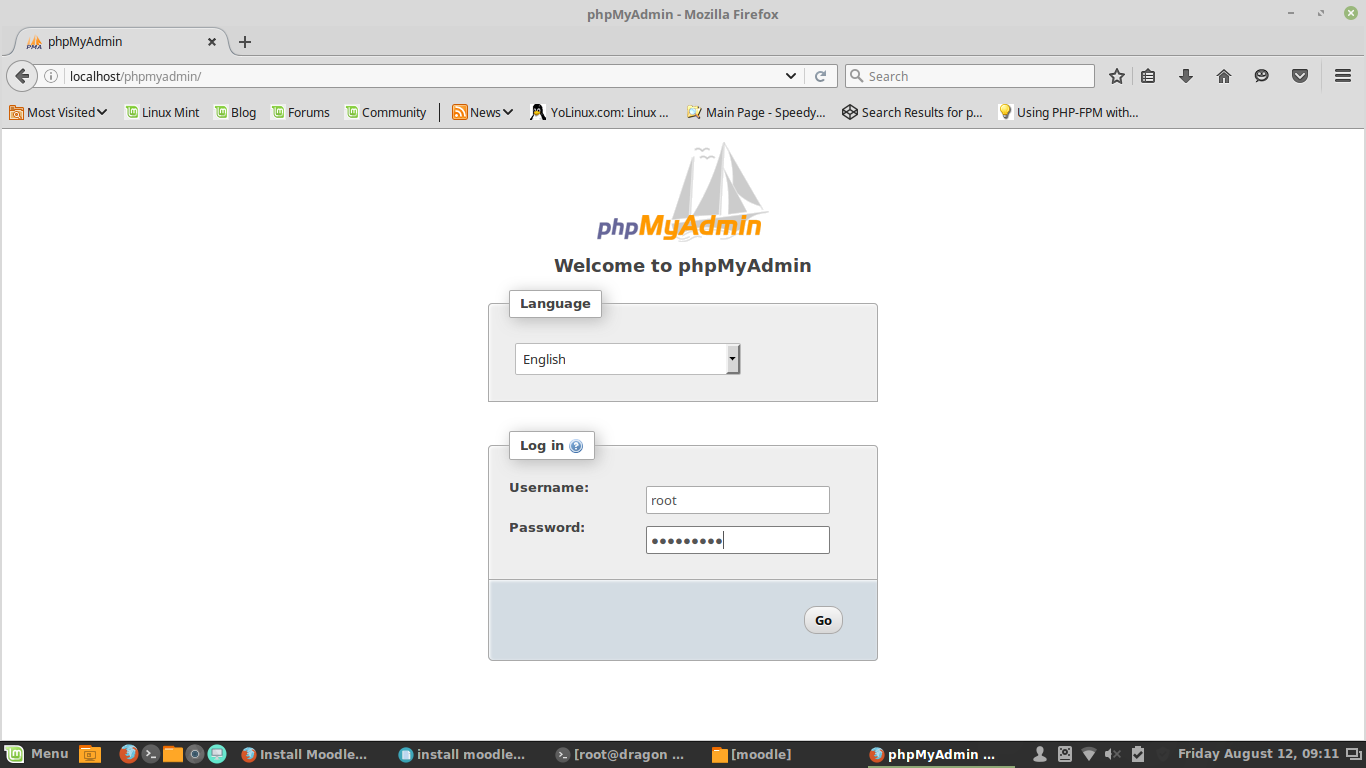Open the muted volume tray icon

(x=1113, y=754)
